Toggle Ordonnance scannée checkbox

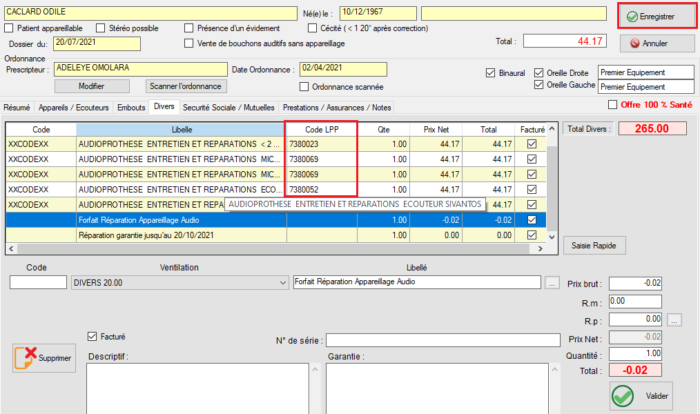[304, 87]
